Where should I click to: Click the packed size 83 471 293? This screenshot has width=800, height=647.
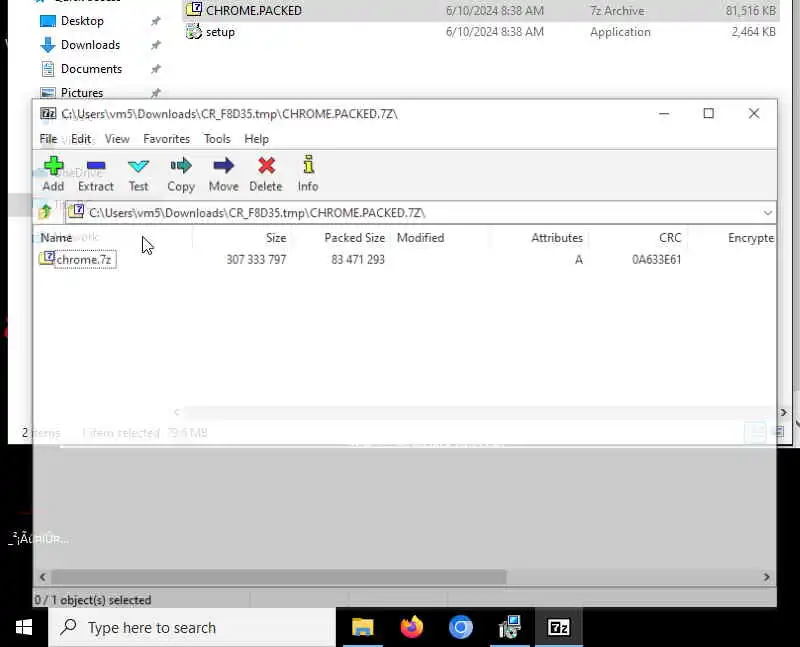click(x=358, y=260)
